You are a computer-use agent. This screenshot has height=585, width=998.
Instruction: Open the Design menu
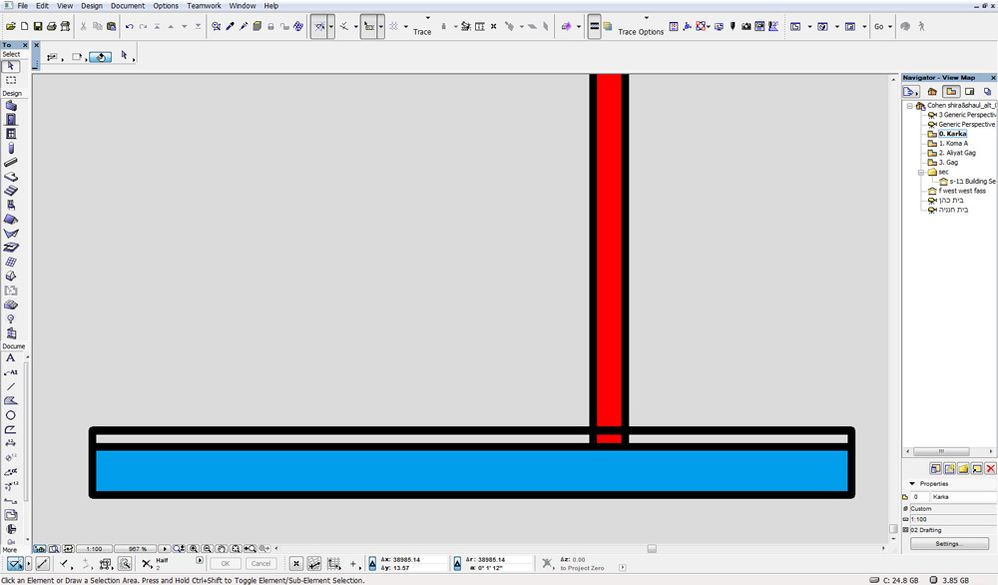pyautogui.click(x=92, y=6)
